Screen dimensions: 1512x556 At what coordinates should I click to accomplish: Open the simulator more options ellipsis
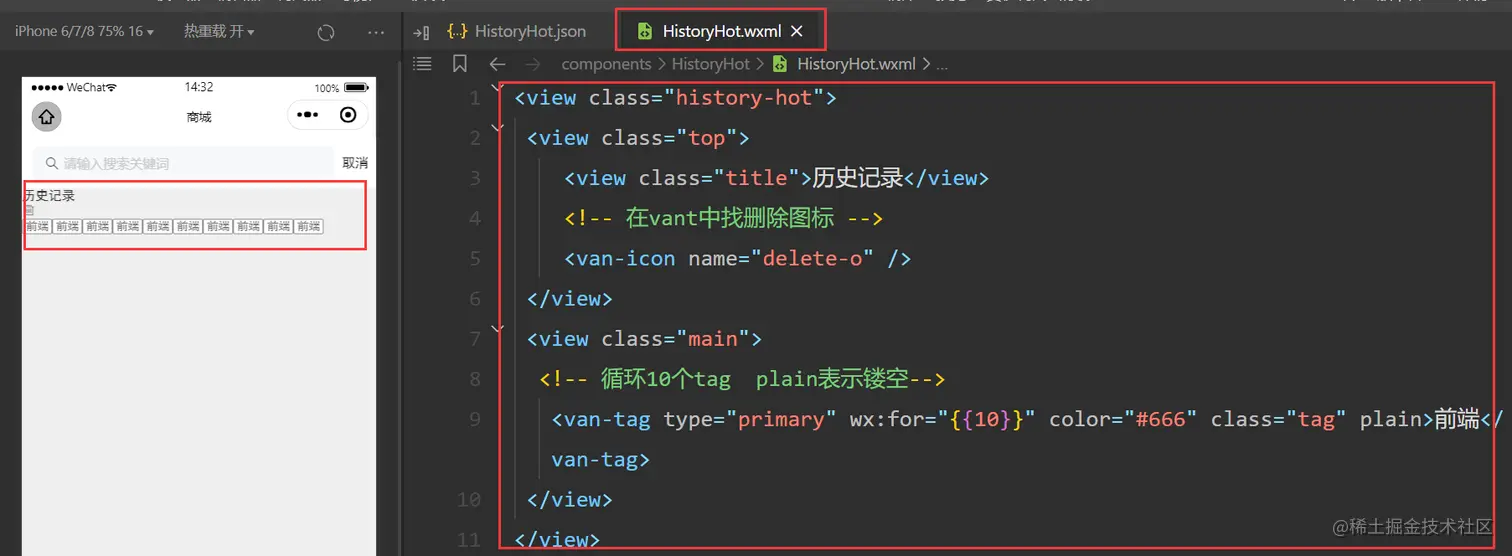[376, 32]
